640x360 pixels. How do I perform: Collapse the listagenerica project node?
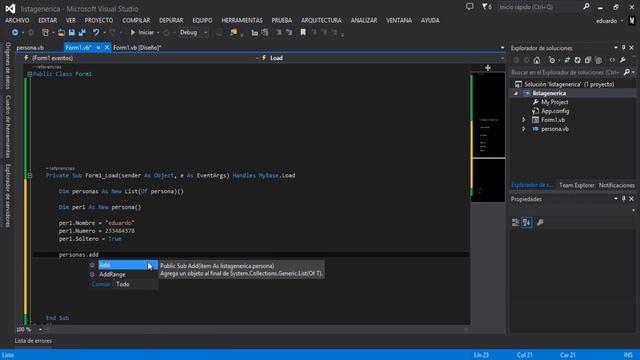point(516,93)
